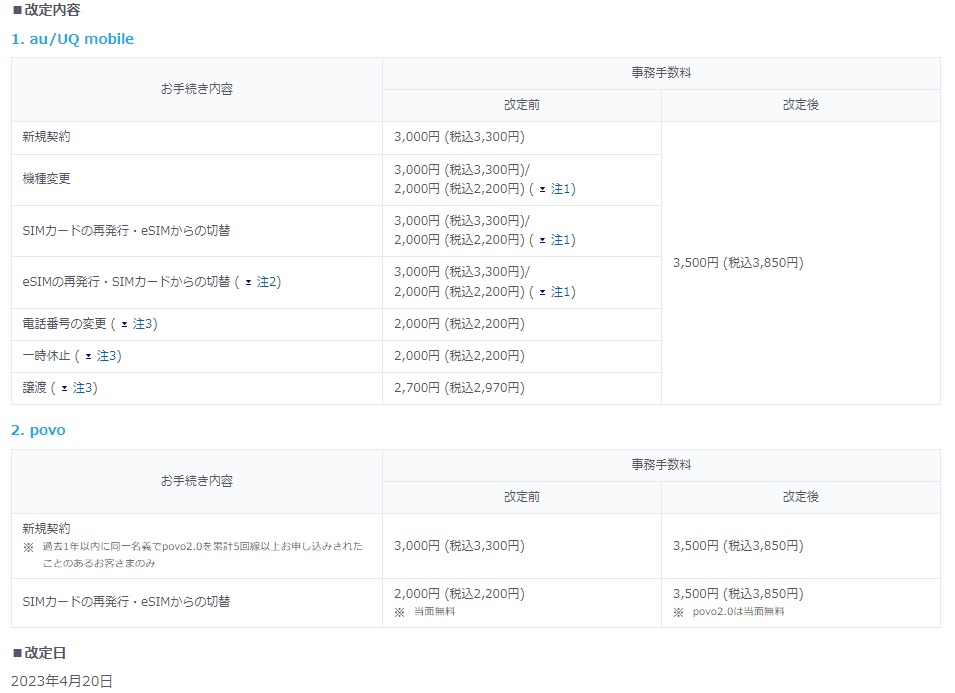Click the arrow icon beside 注1 in SIMカードの再発行 row
This screenshot has width=955, height=693.
(x=543, y=240)
